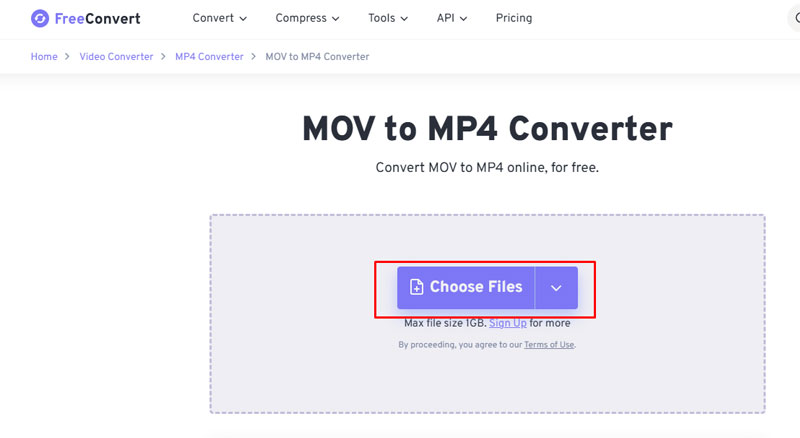Viewport: 800px width, 438px height.
Task: Go to the Pricing page
Action: tap(514, 18)
